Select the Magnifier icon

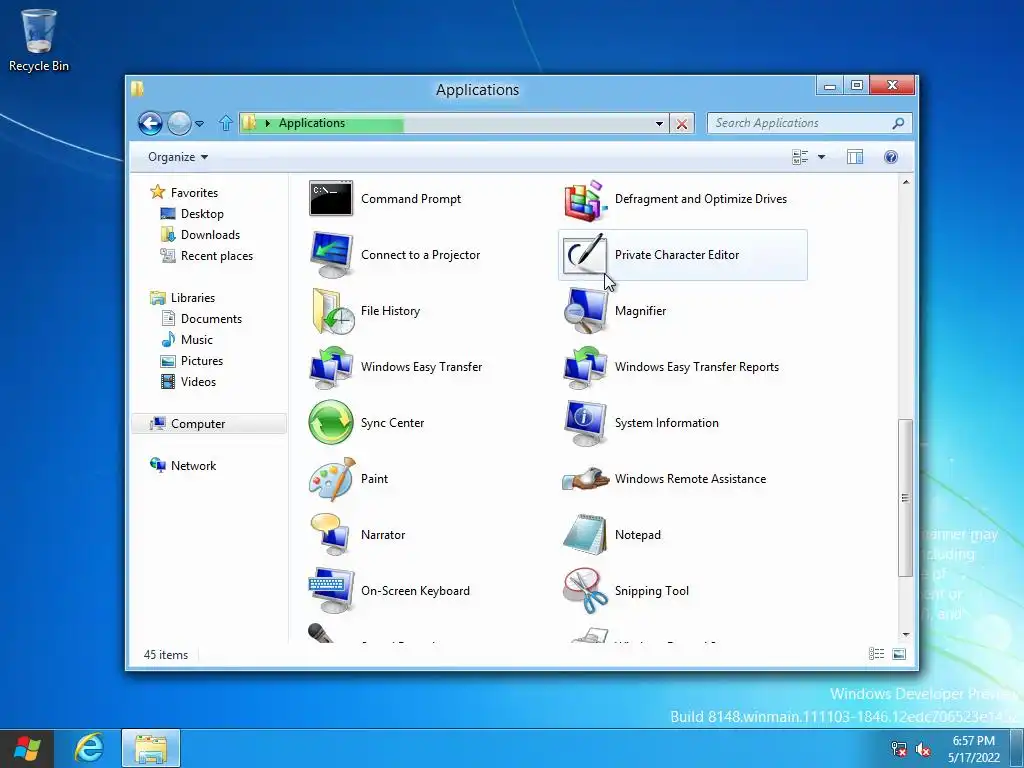coord(585,311)
